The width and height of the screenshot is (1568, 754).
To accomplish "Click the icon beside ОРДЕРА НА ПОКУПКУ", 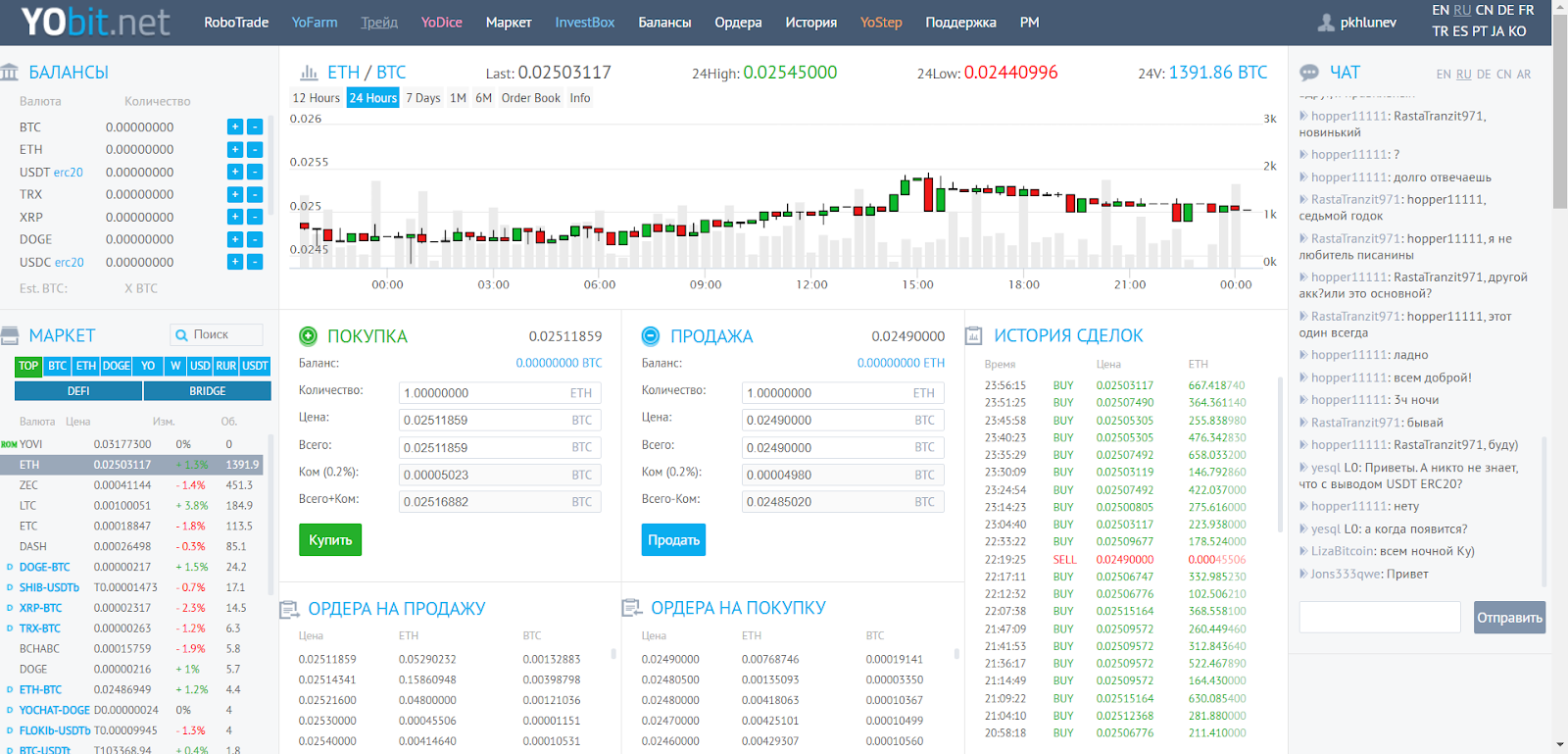I will point(632,608).
